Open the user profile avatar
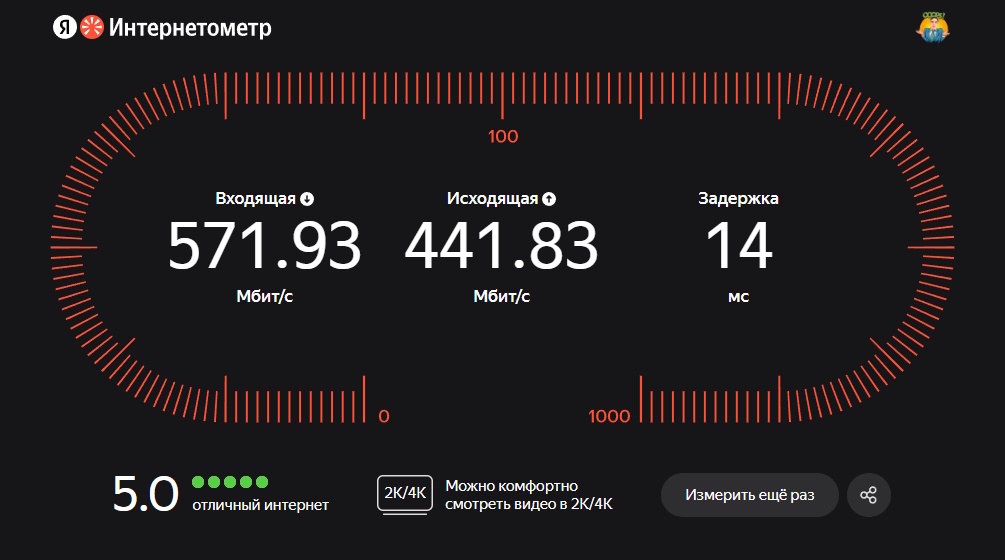This screenshot has height=560, width=1005. [x=933, y=28]
